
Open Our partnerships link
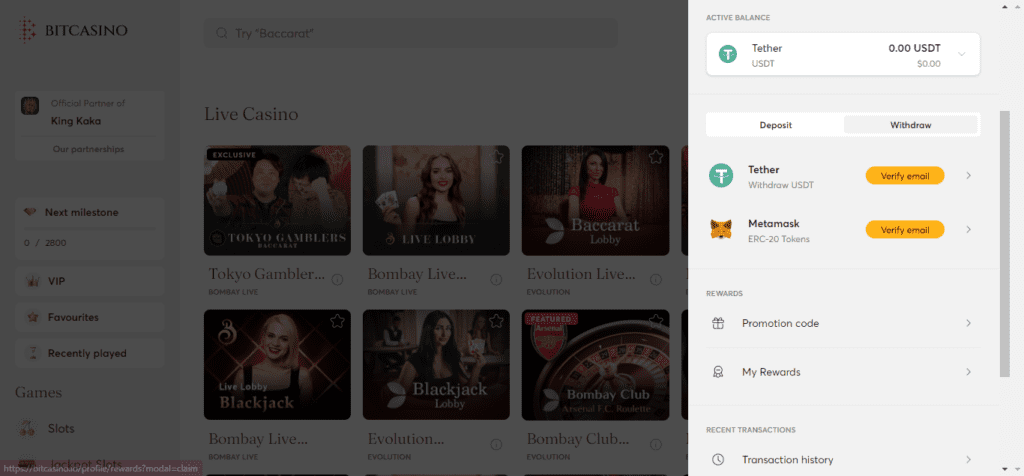88,149
